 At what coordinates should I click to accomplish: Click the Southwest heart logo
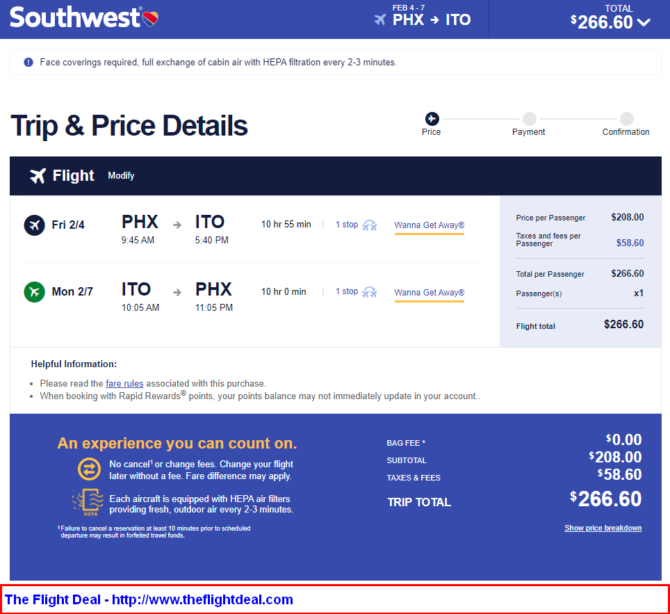[150, 18]
